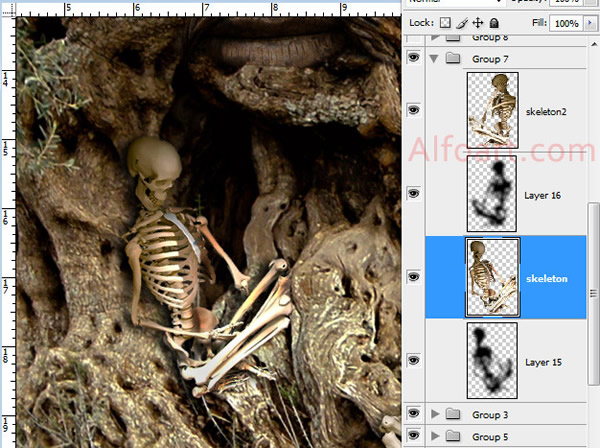Enable lock transparent pixels icon
The width and height of the screenshot is (600, 448).
pos(445,23)
